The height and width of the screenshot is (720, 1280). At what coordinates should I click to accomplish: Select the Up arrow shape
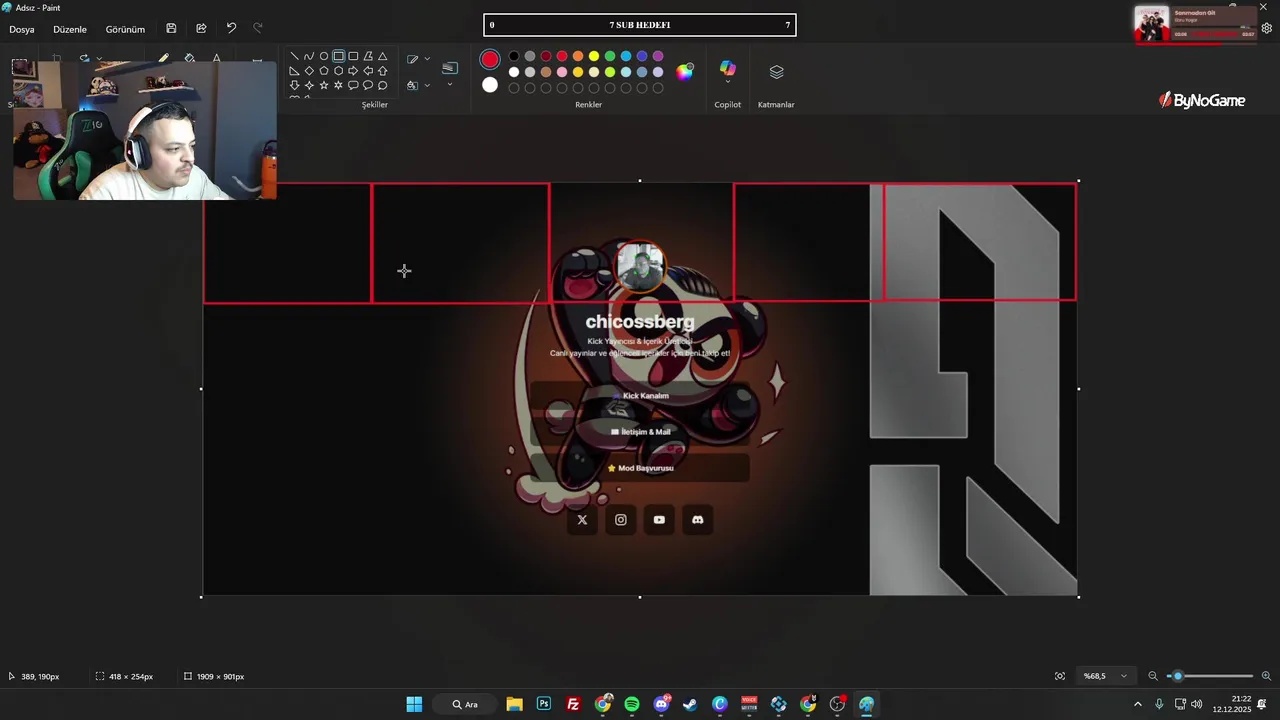pos(382,71)
